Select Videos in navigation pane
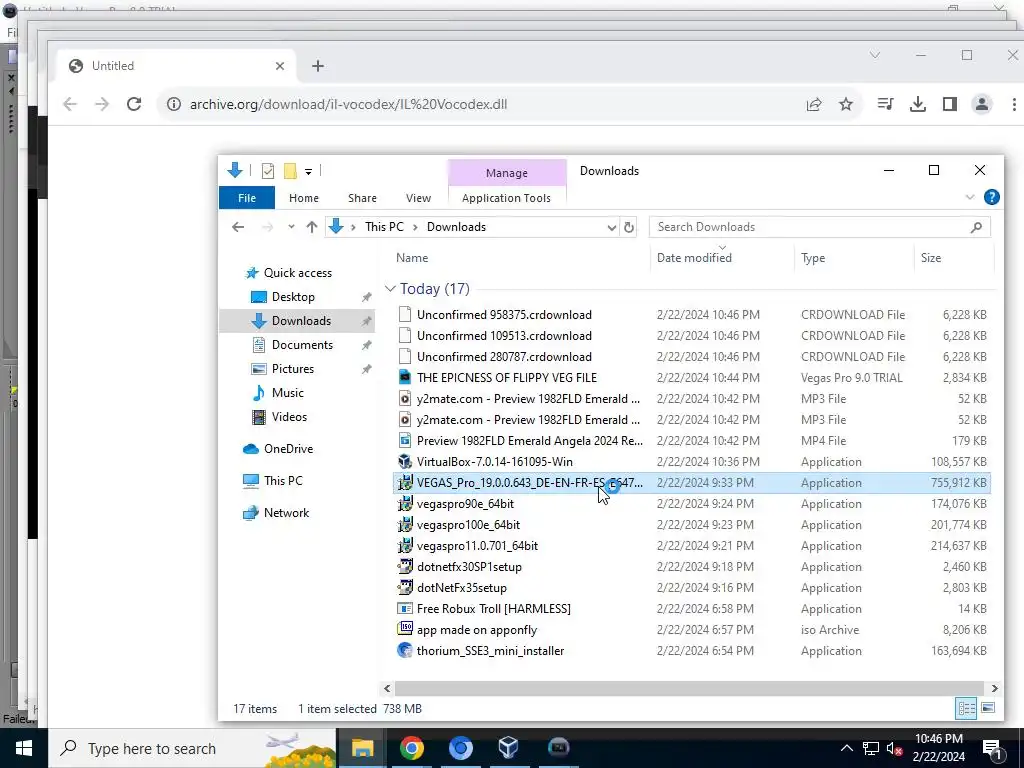The image size is (1024, 768). point(289,417)
